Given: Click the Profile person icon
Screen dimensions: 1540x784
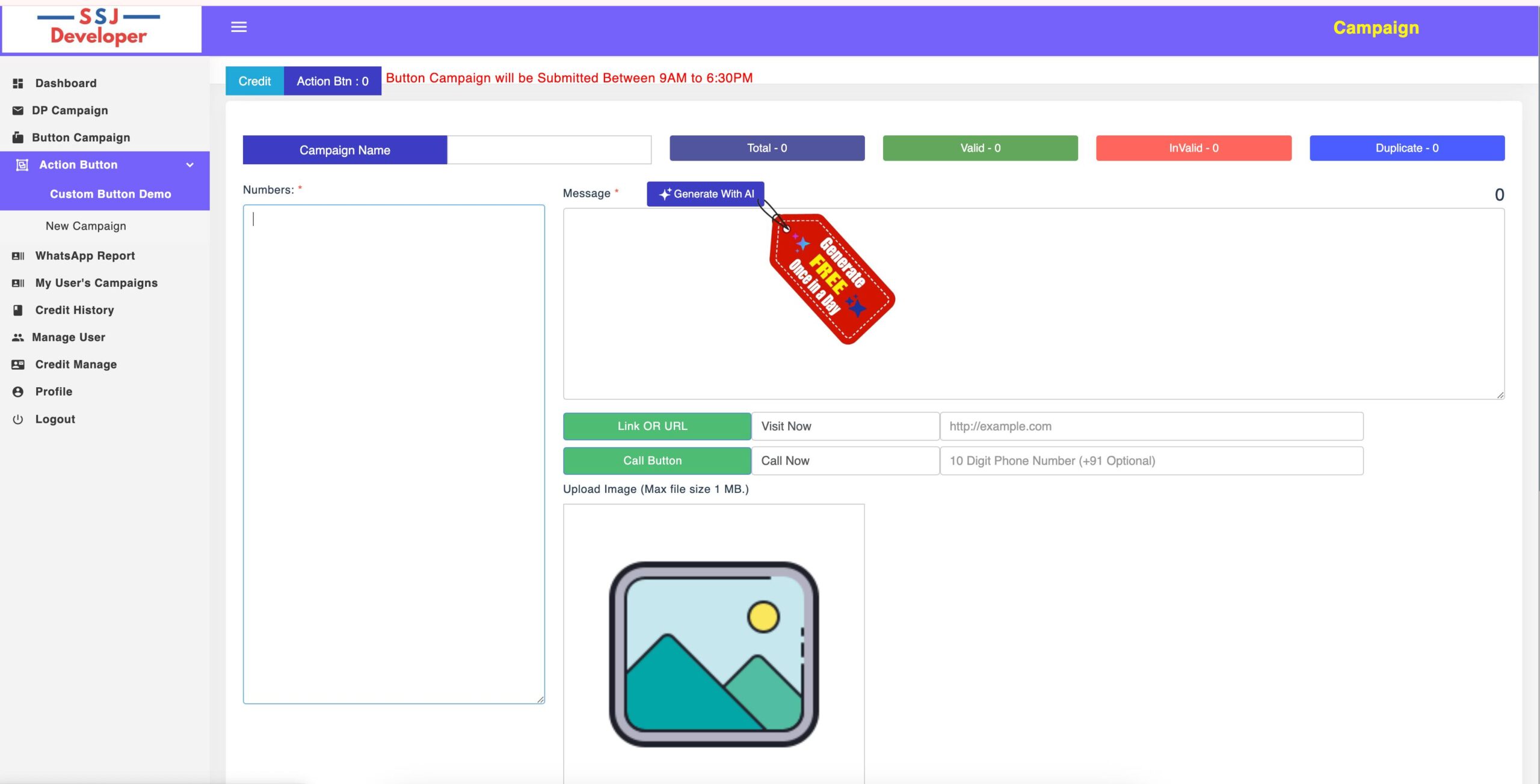Looking at the screenshot, I should point(18,392).
